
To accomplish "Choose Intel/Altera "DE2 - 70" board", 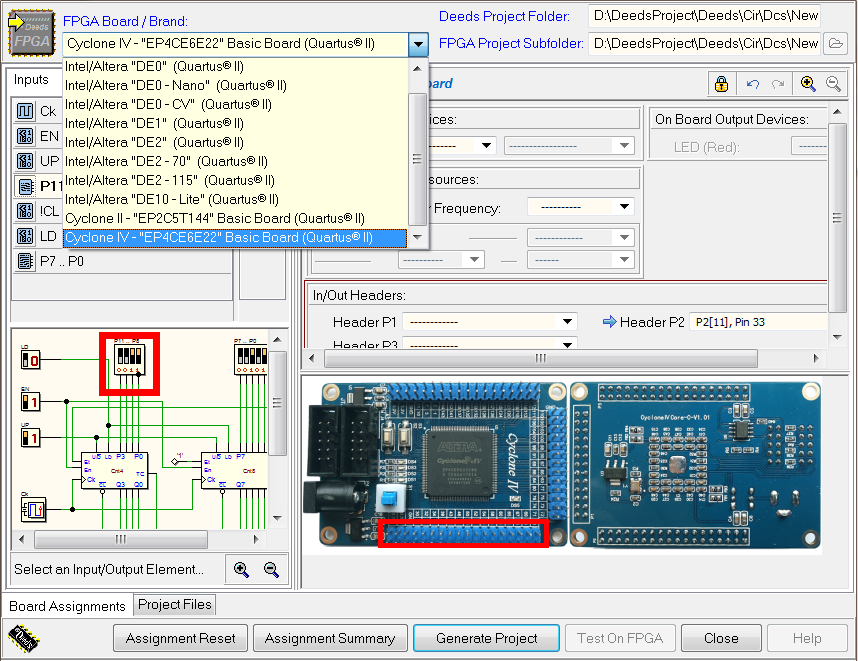I will (235, 161).
